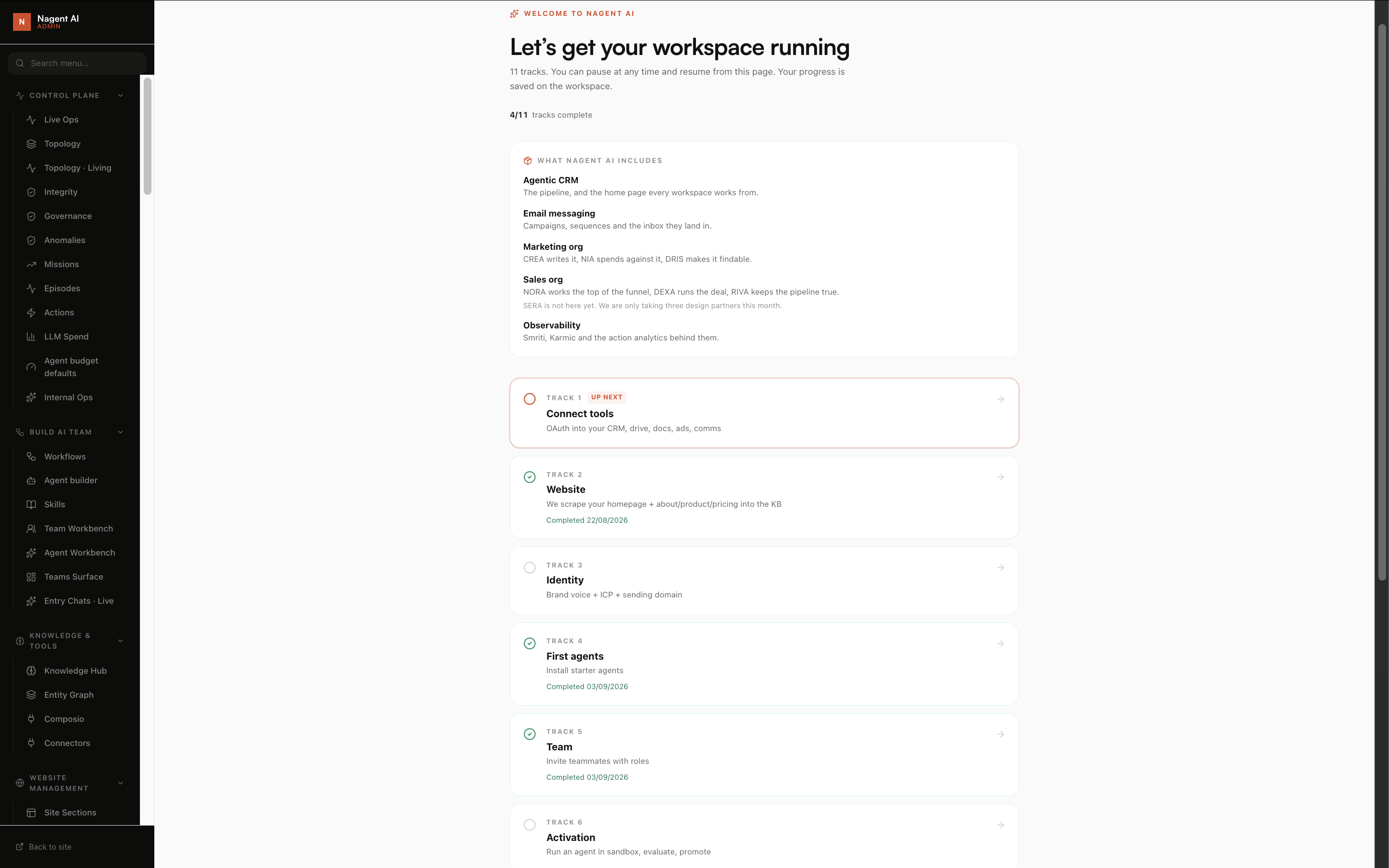The height and width of the screenshot is (868, 1389).
Task: Click the Internal Ops sparkle icon
Action: point(31,397)
